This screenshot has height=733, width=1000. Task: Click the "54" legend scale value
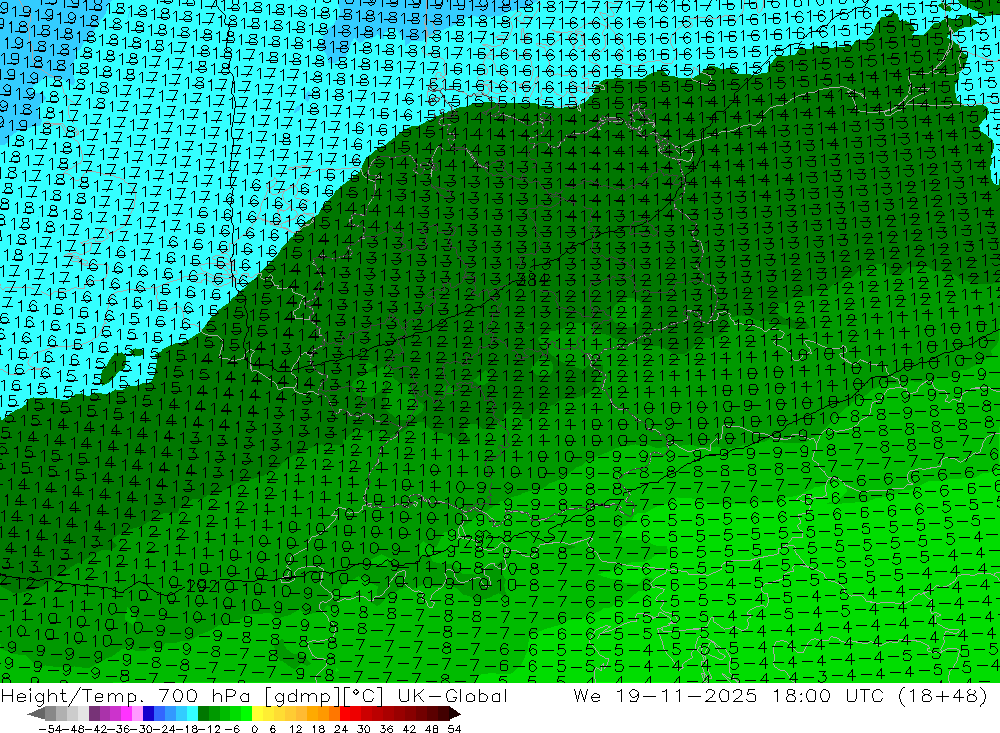click(454, 729)
